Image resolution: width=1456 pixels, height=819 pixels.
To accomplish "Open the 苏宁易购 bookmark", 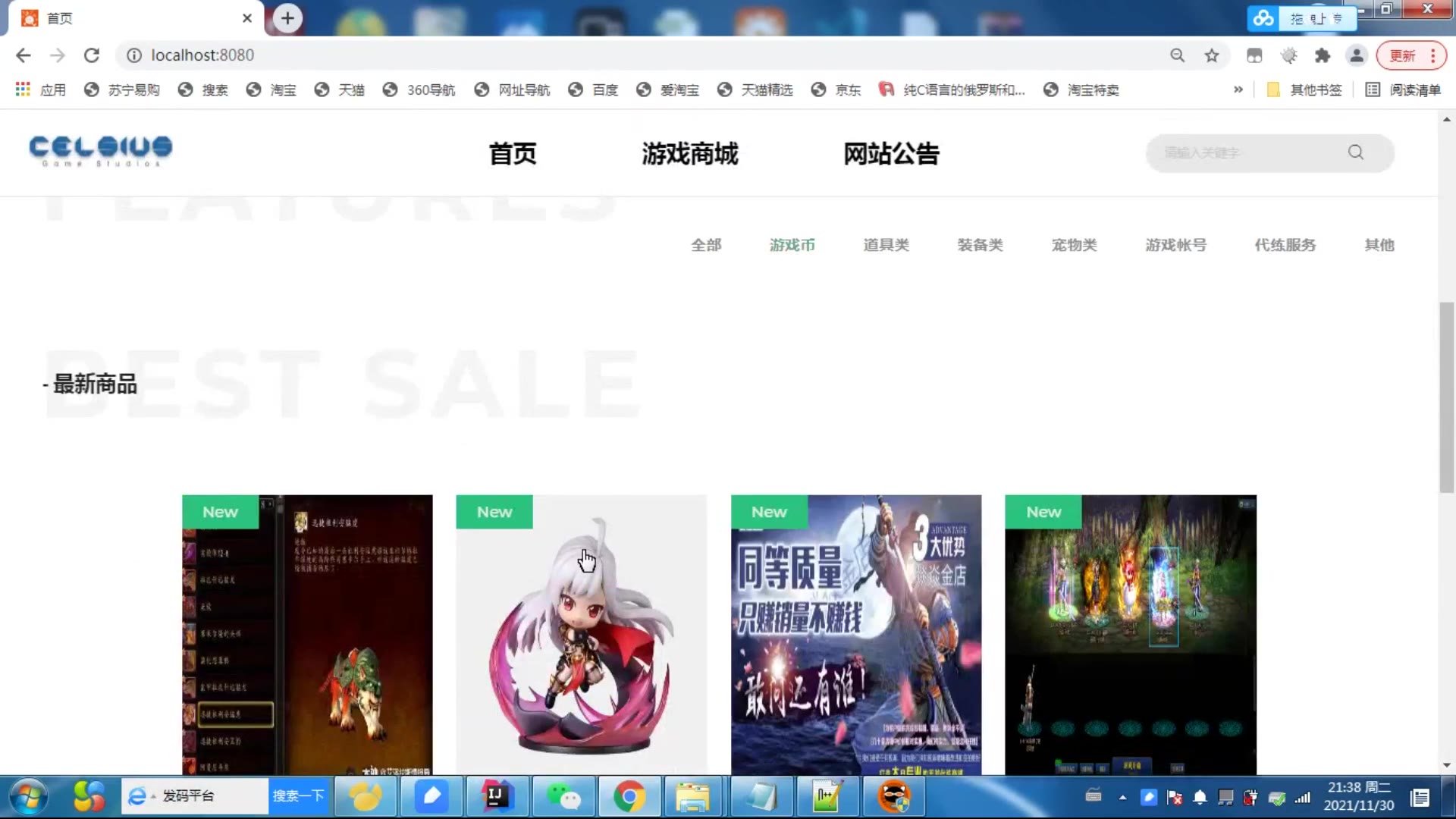I will pos(122,89).
